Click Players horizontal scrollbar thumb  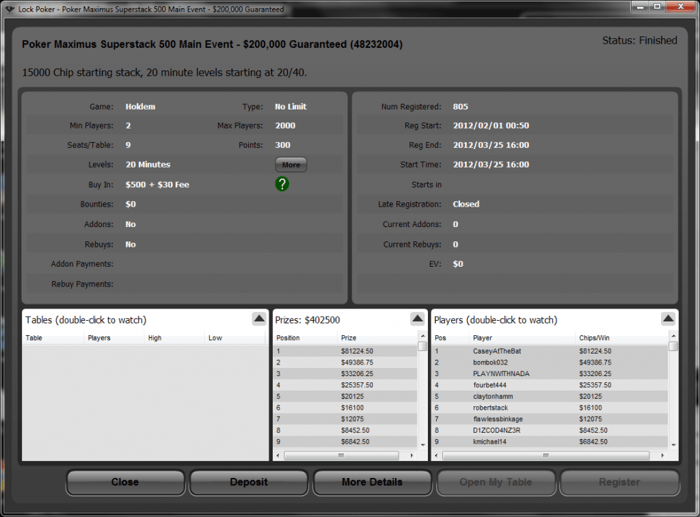546,455
